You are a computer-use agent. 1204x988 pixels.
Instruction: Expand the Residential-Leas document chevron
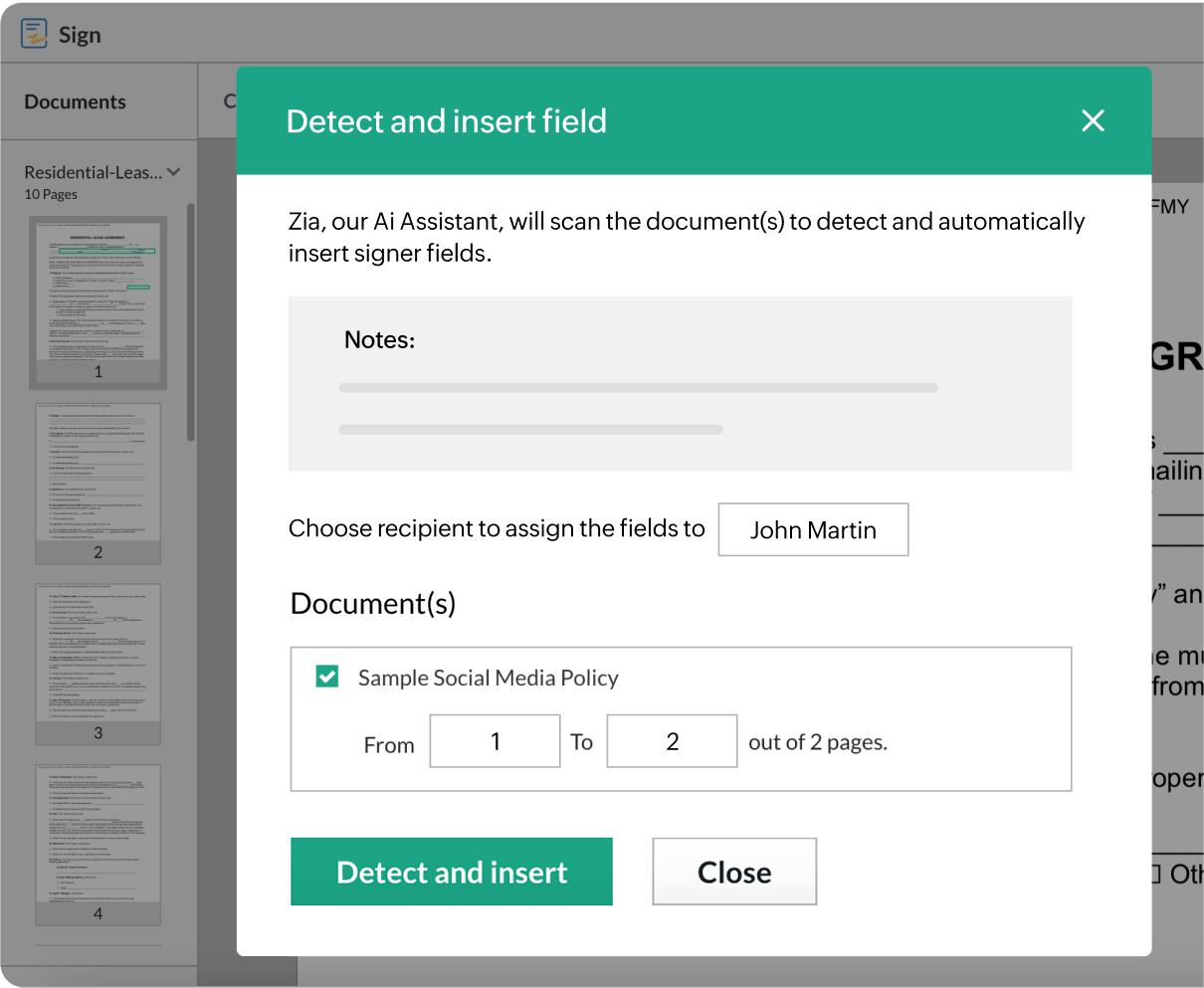click(174, 172)
